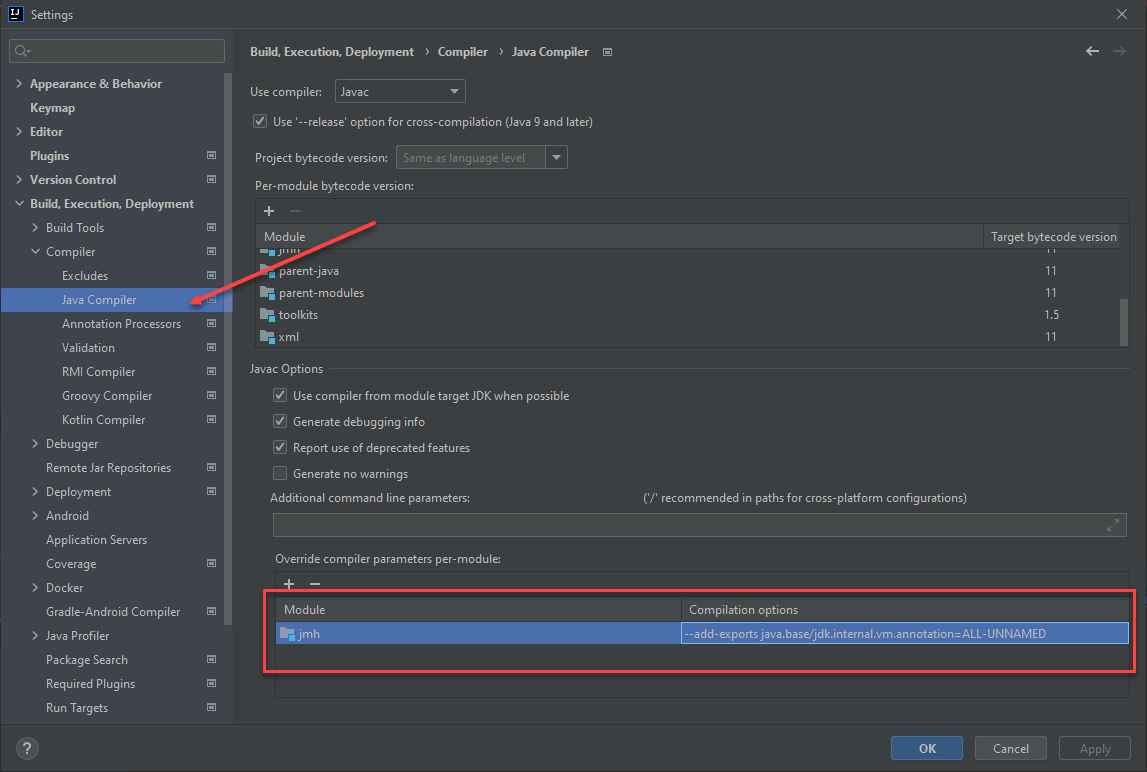Image resolution: width=1147 pixels, height=772 pixels.
Task: Click the project icon next to Validation
Action: coord(211,348)
